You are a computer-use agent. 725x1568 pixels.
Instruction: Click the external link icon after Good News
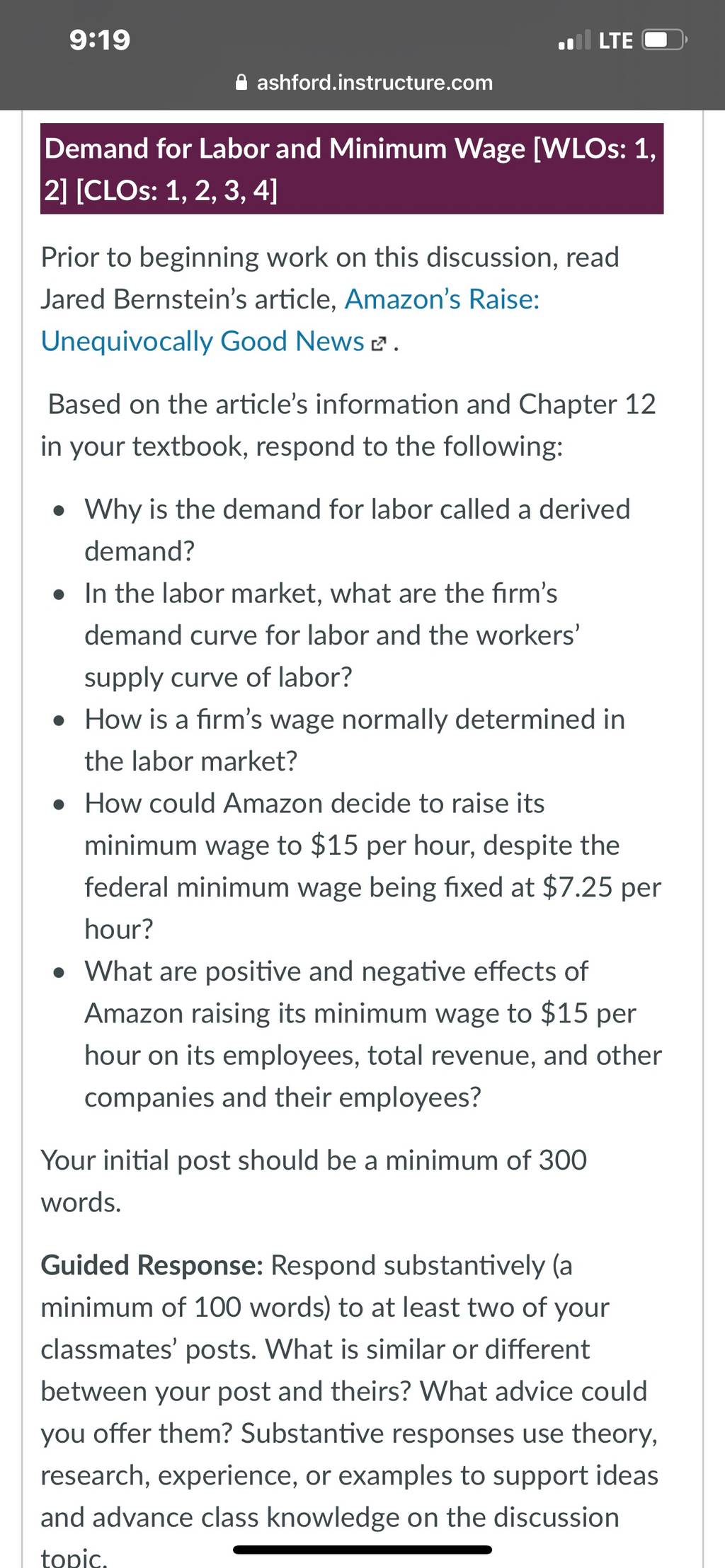click(x=379, y=344)
